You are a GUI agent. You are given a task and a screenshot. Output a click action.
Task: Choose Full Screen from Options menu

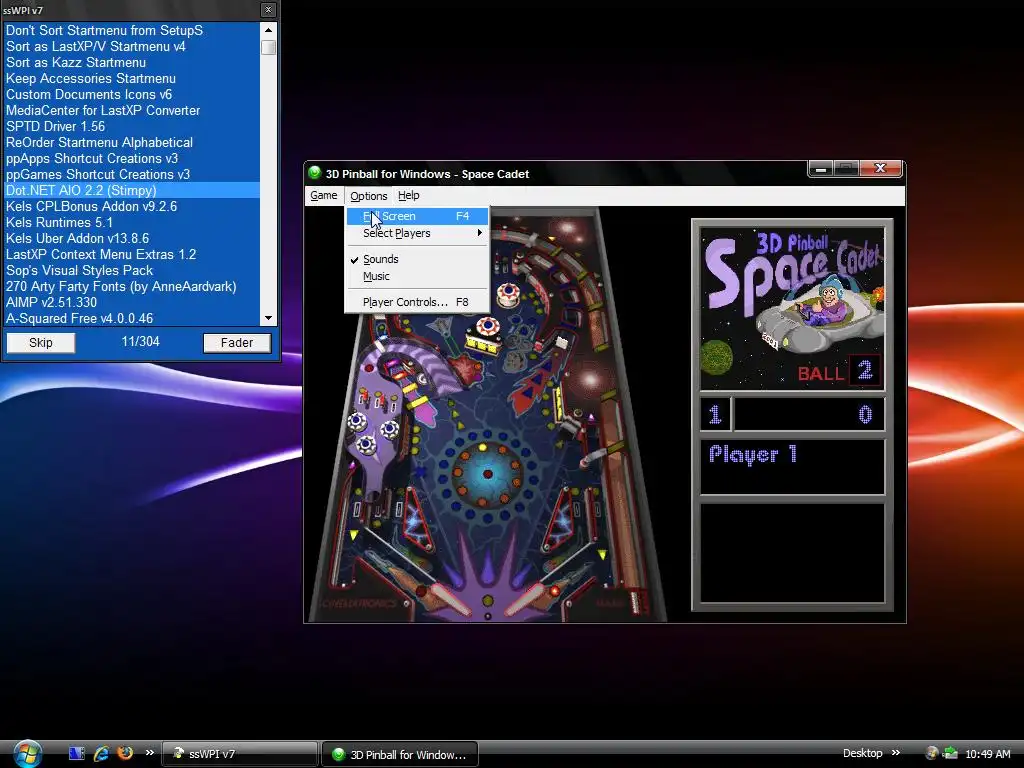417,216
